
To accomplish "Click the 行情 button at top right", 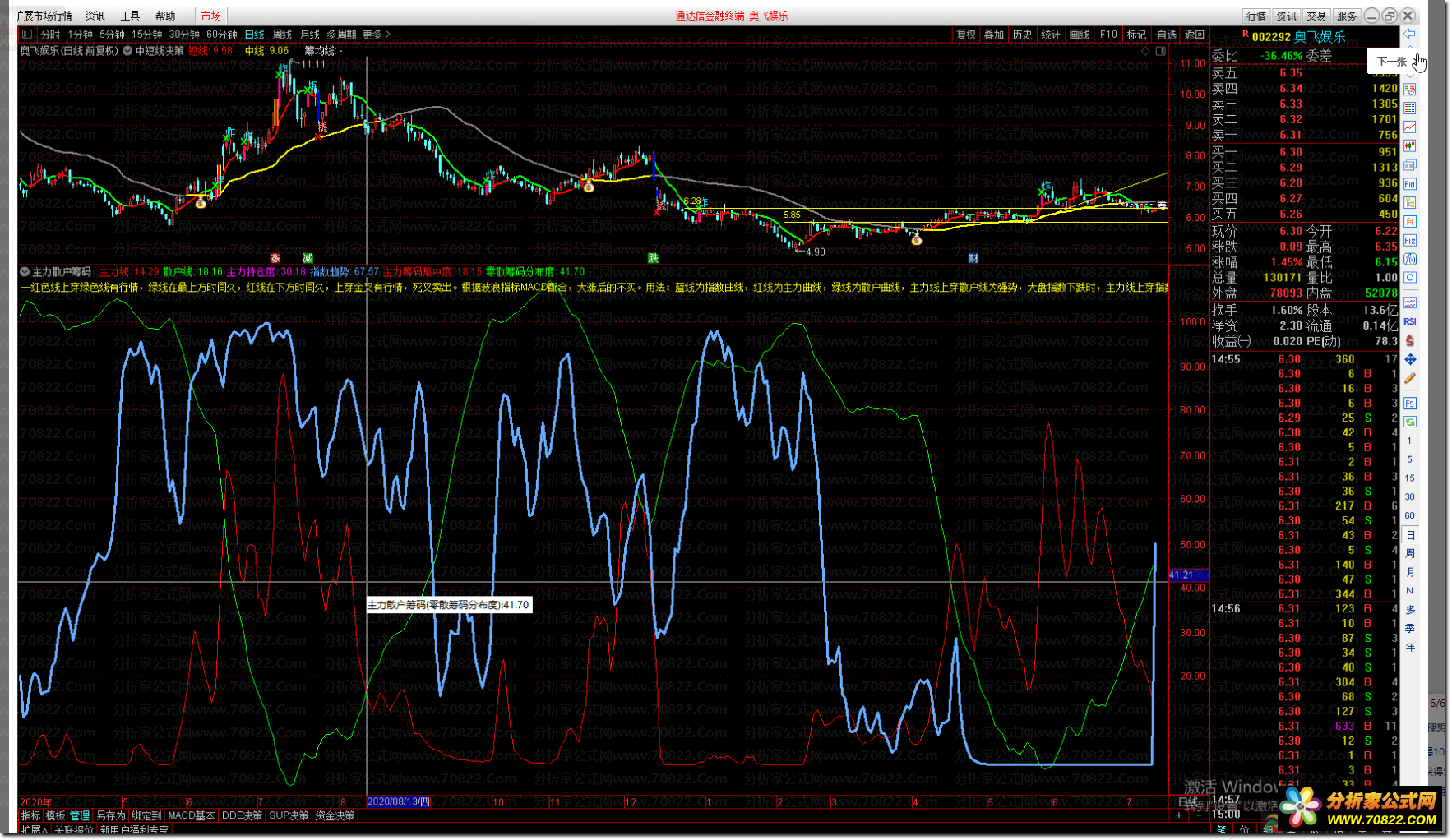I will click(x=1255, y=16).
